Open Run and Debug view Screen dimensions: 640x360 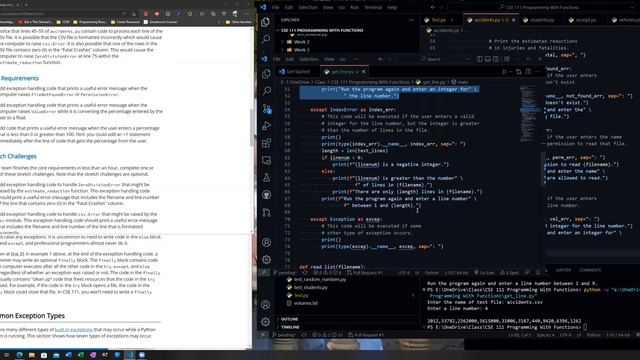(267, 126)
